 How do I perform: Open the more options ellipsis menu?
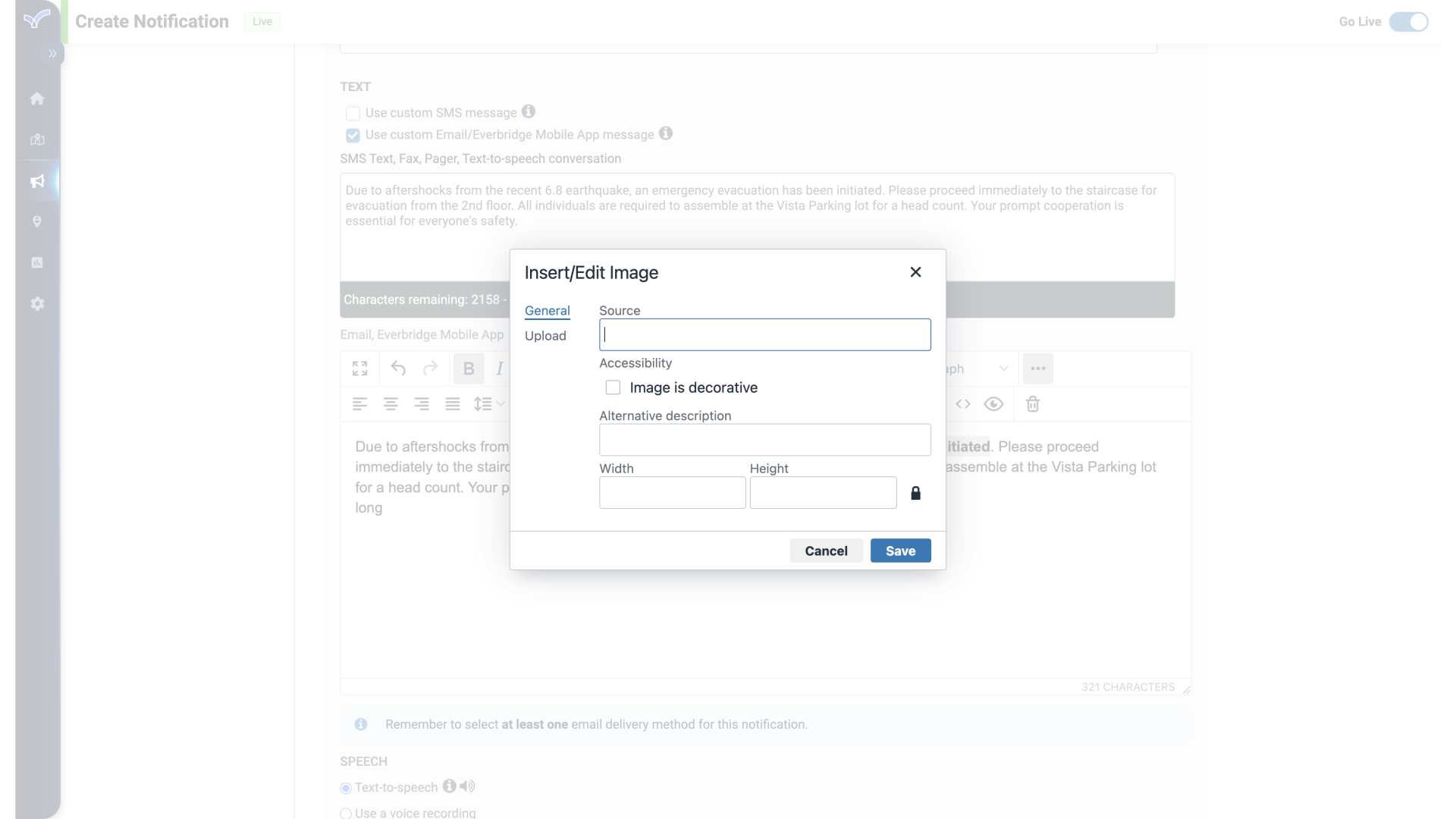point(1038,368)
